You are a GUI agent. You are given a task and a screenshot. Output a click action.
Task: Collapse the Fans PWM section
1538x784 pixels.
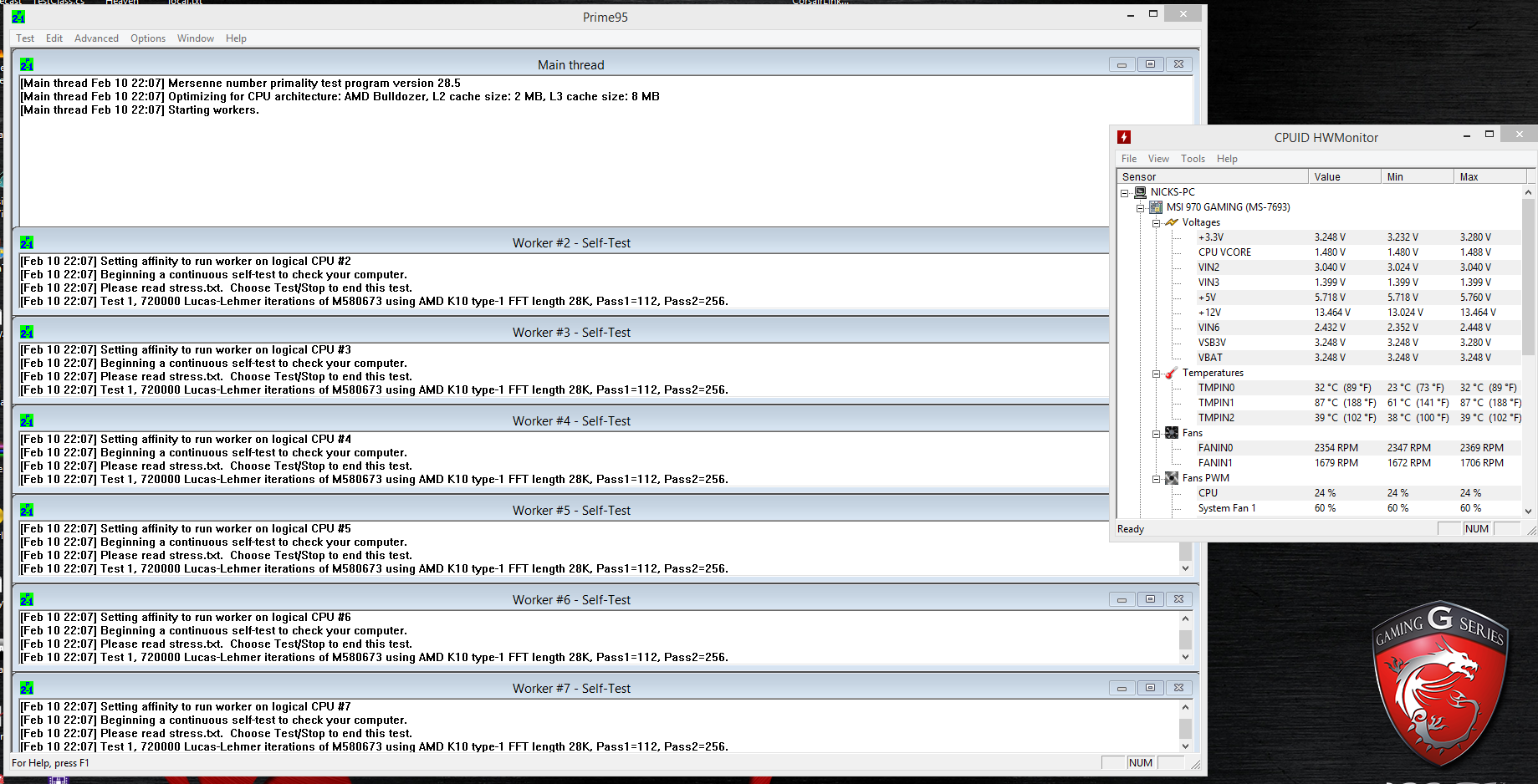pos(1156,479)
